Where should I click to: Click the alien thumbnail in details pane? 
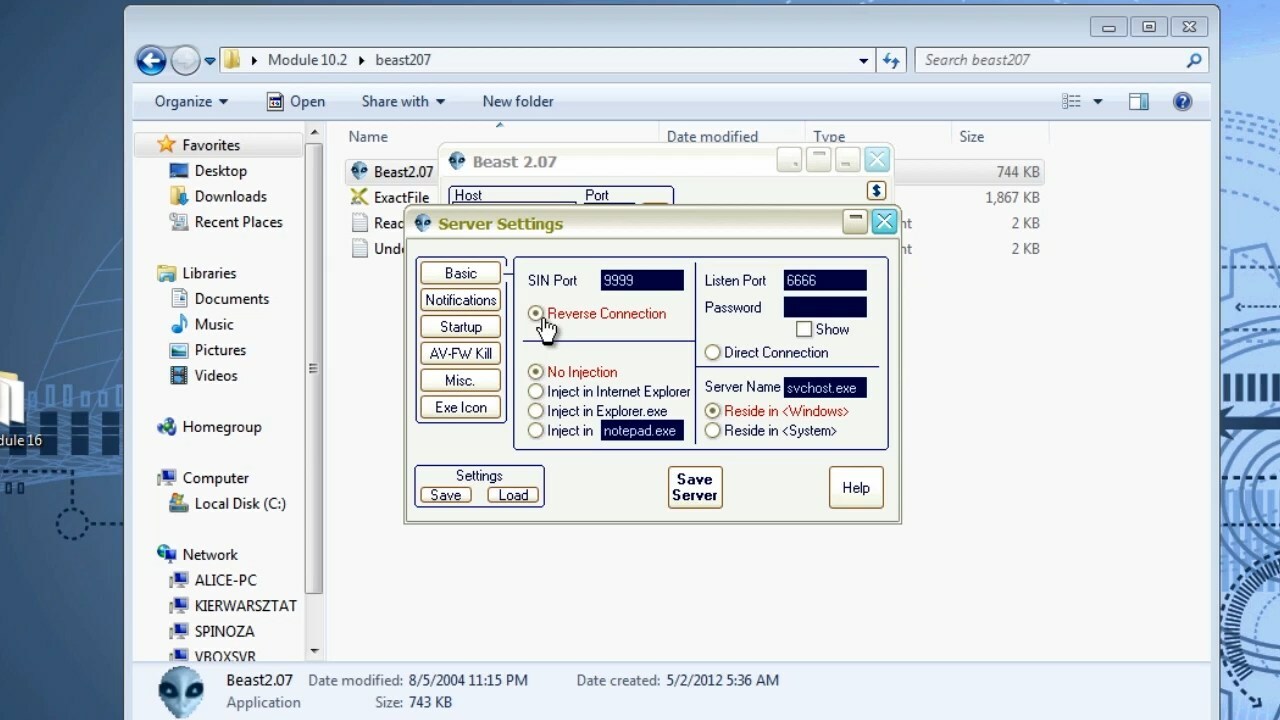coord(181,691)
